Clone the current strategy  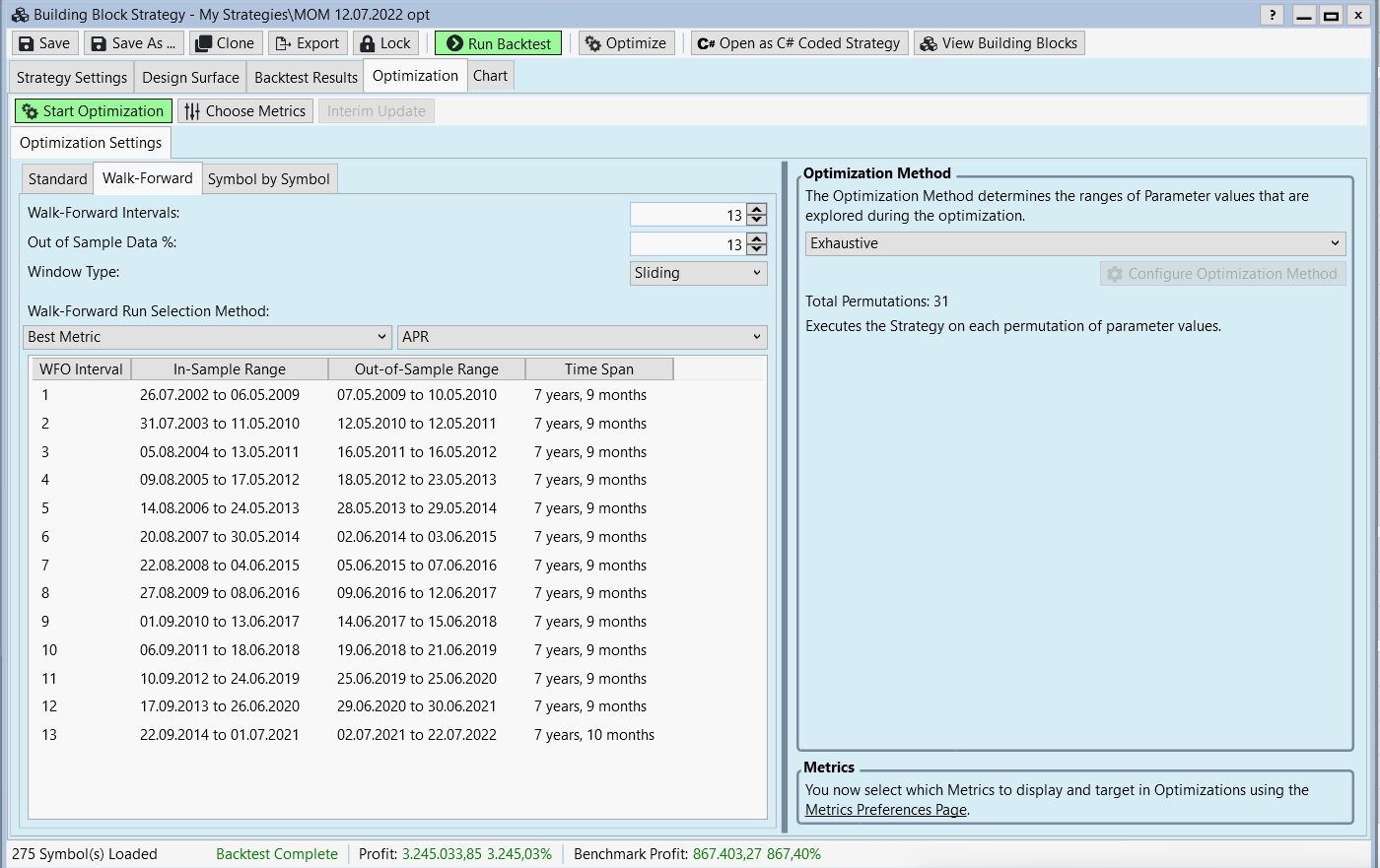click(x=226, y=43)
